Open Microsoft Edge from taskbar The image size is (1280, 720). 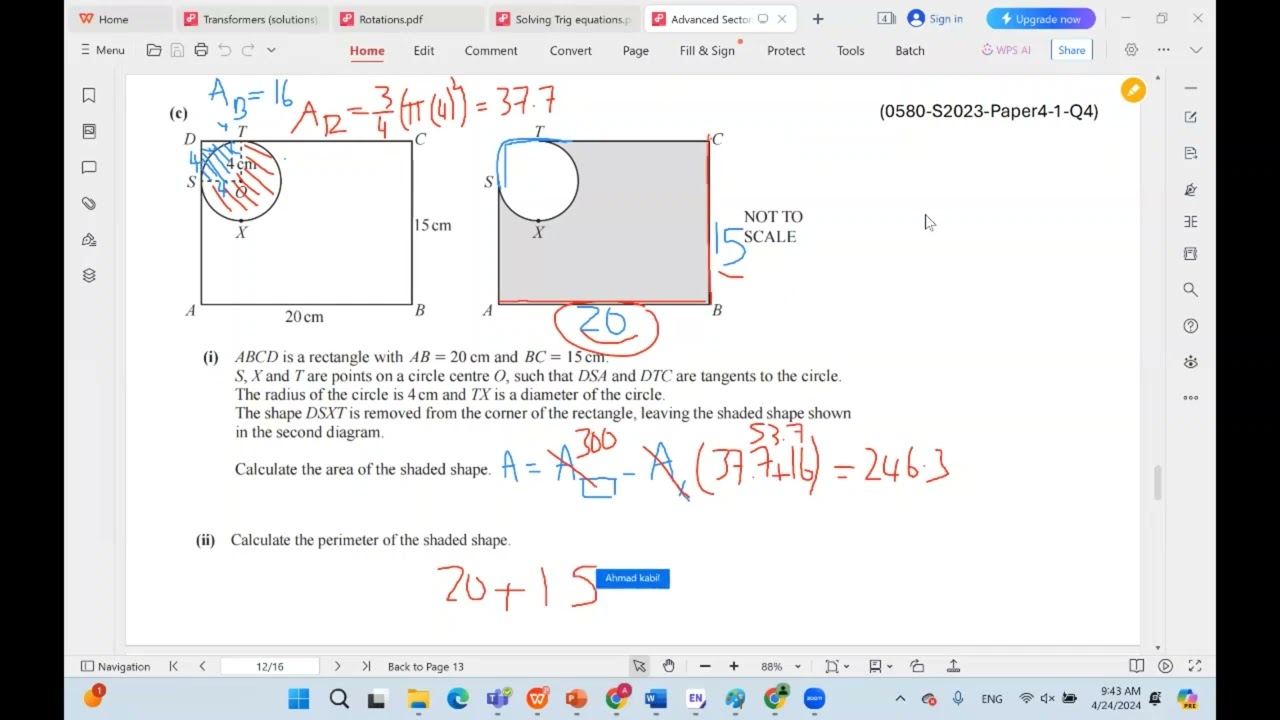[x=457, y=699]
